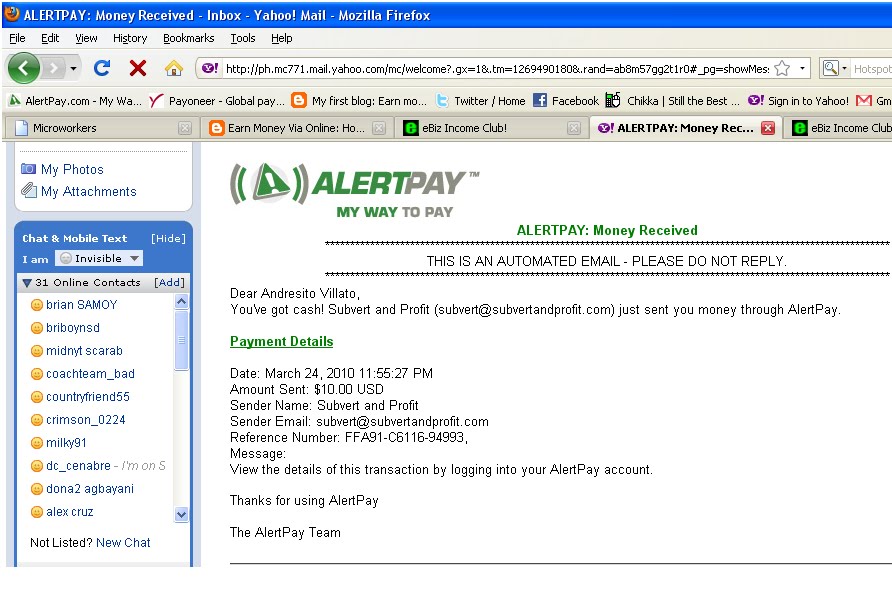Open the search engine selector dropdown

835,68
